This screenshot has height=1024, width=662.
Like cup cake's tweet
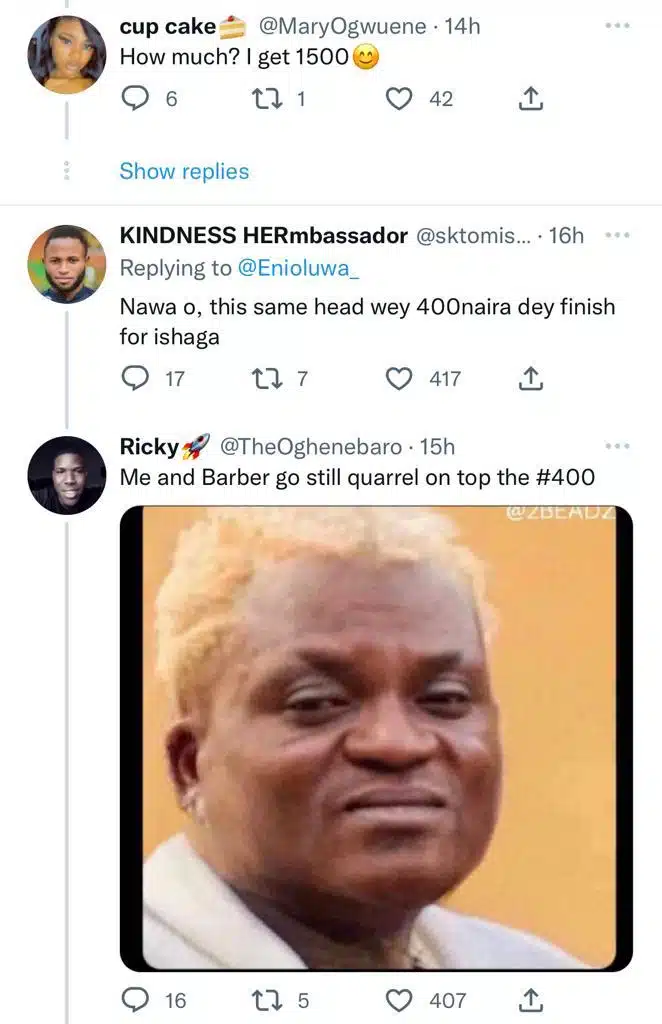[401, 98]
